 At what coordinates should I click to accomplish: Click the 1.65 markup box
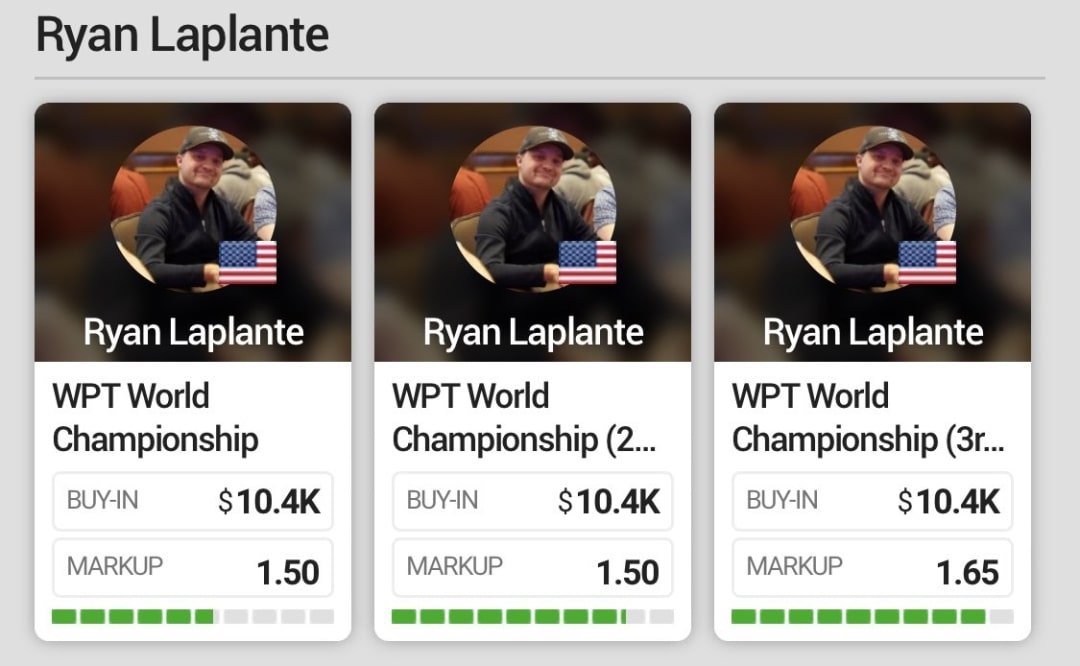coord(873,568)
